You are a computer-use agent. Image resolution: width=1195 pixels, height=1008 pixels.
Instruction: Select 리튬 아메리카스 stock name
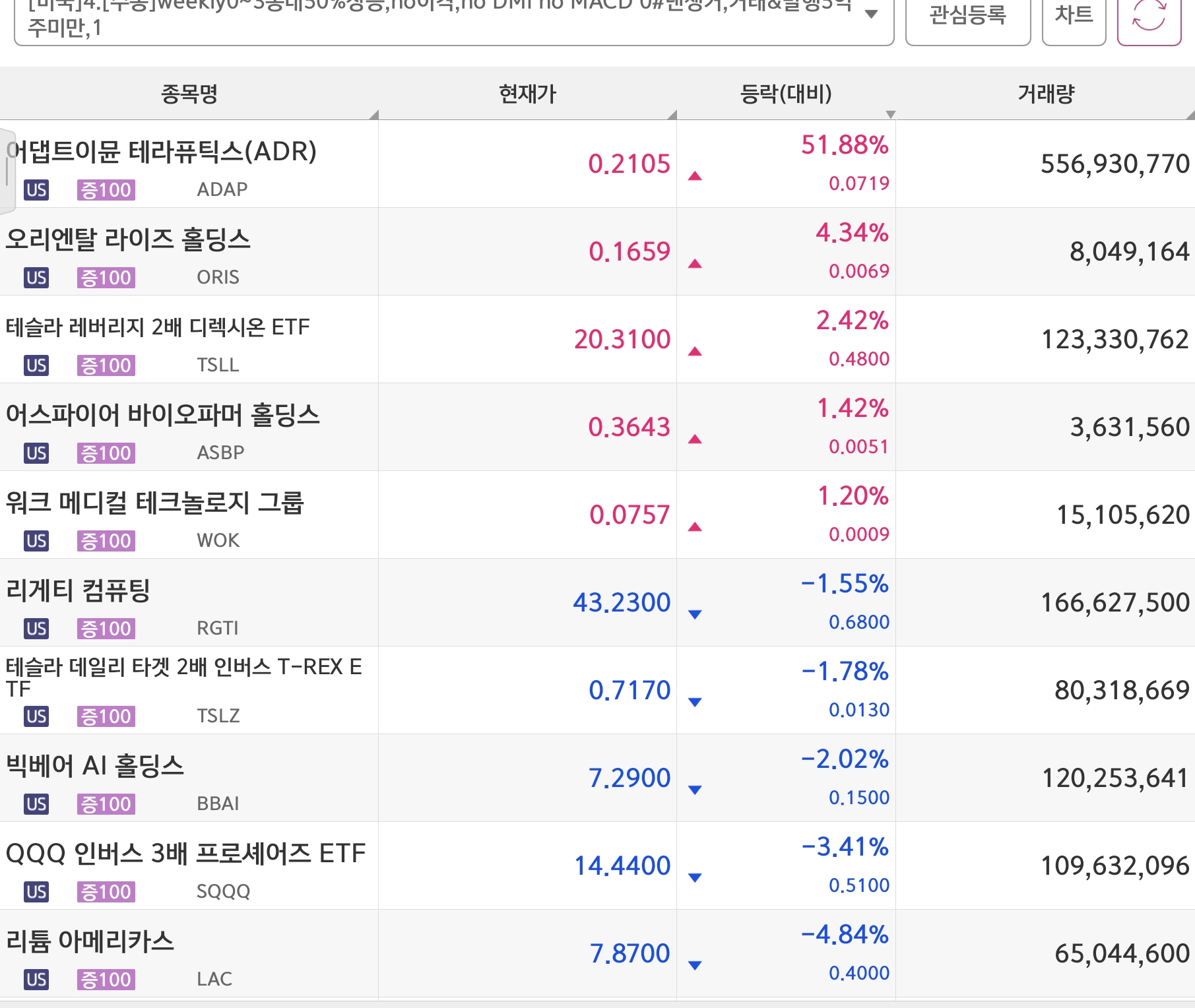(x=90, y=941)
